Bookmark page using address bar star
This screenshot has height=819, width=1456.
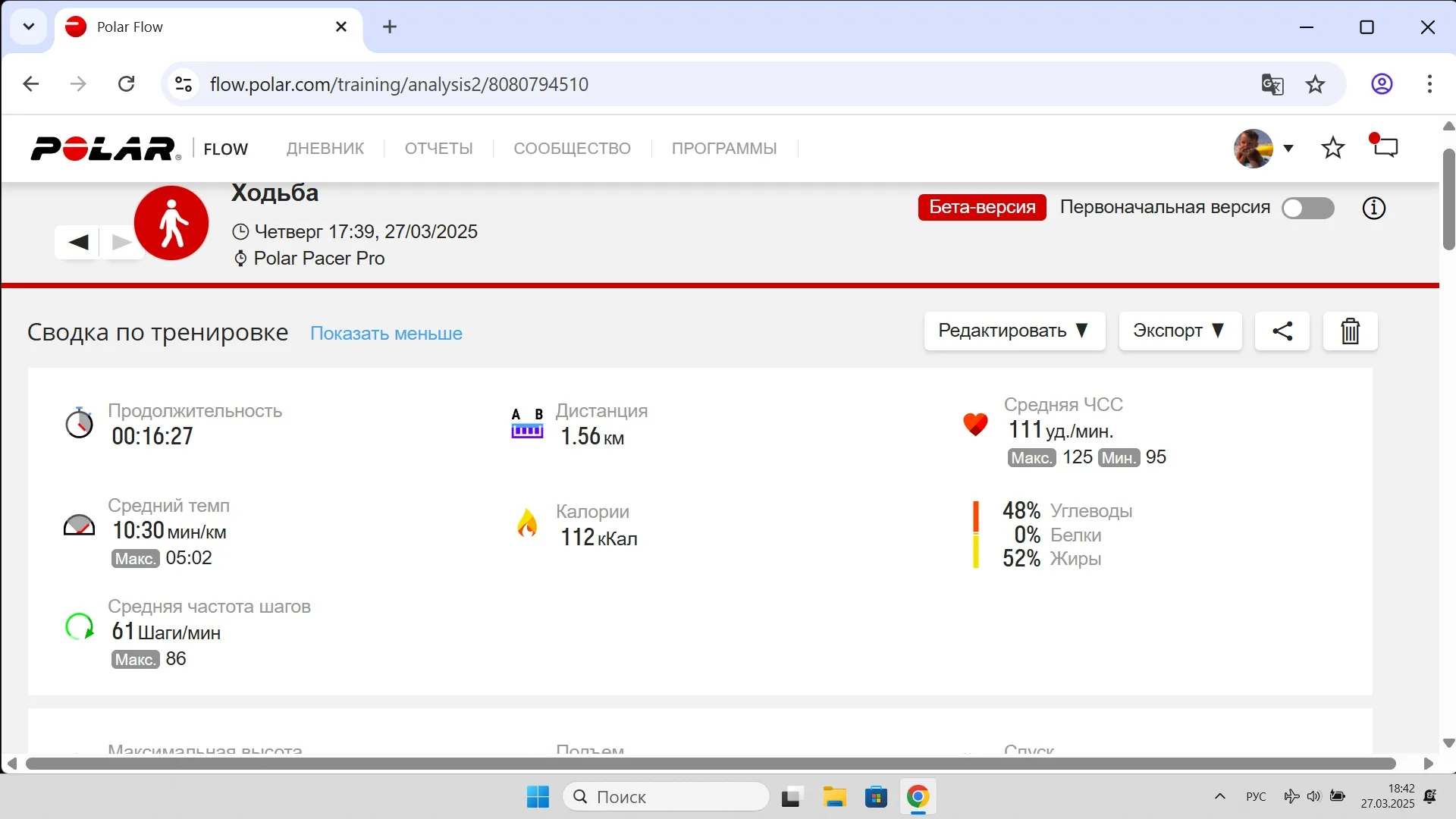[x=1315, y=84]
